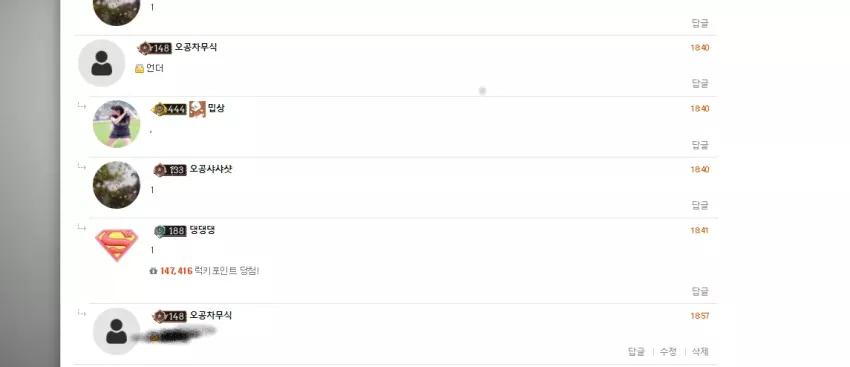
Task: Click the emoji icon before the 언더 comment
Action: [x=139, y=68]
